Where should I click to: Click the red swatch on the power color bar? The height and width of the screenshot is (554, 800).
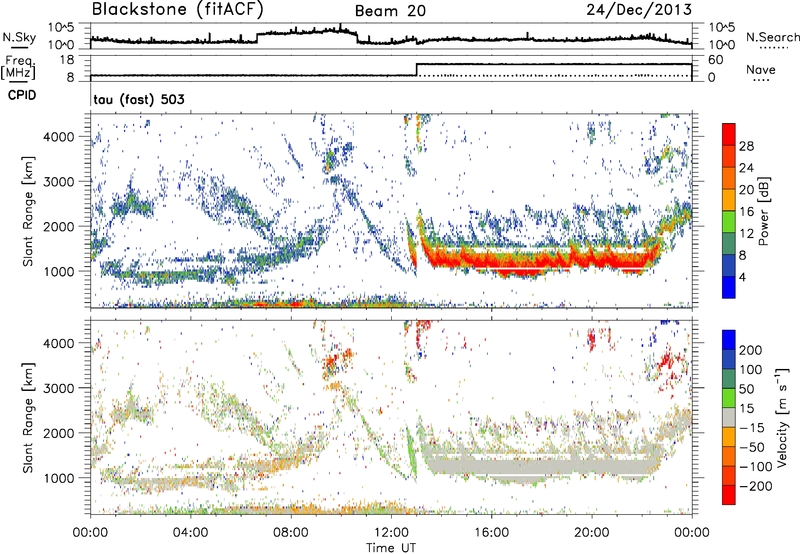[729, 134]
